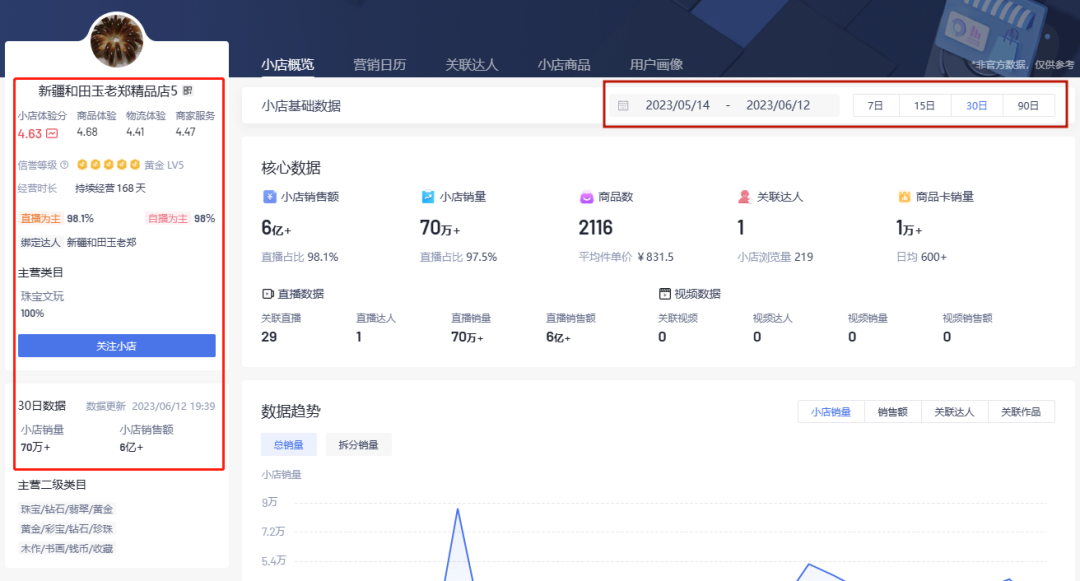
Task: Click 持续经营 168 天 text
Action: [x=110, y=188]
